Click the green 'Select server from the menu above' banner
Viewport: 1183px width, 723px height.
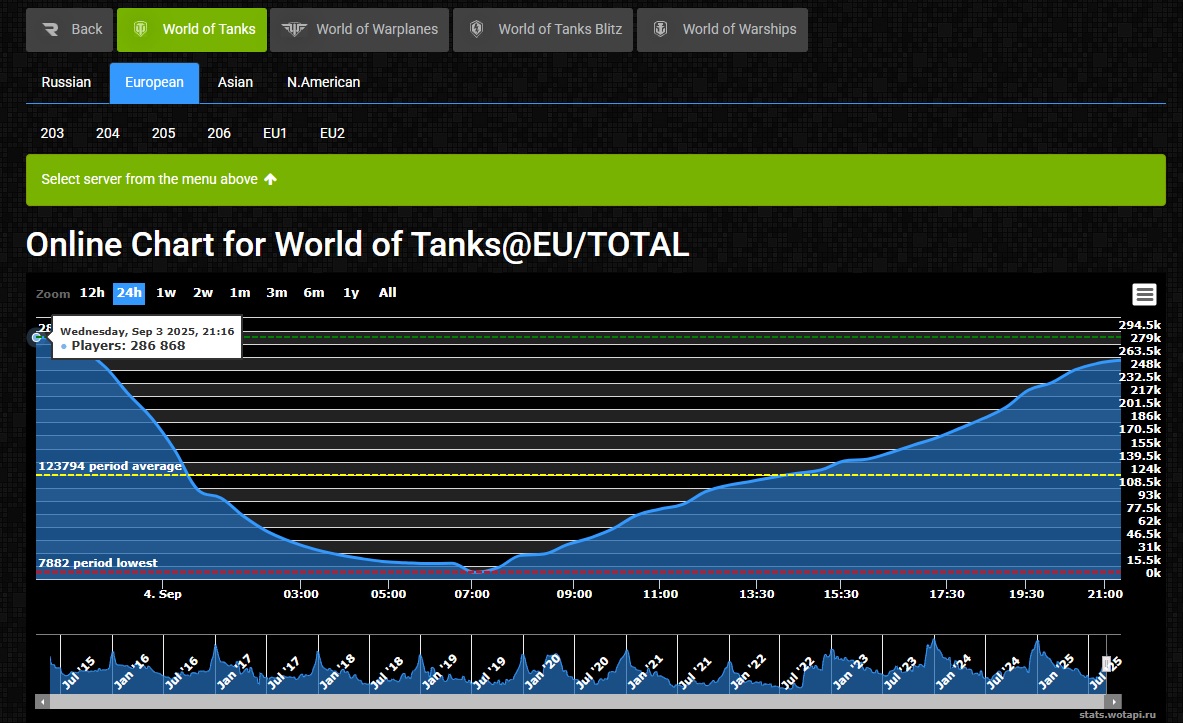[596, 180]
